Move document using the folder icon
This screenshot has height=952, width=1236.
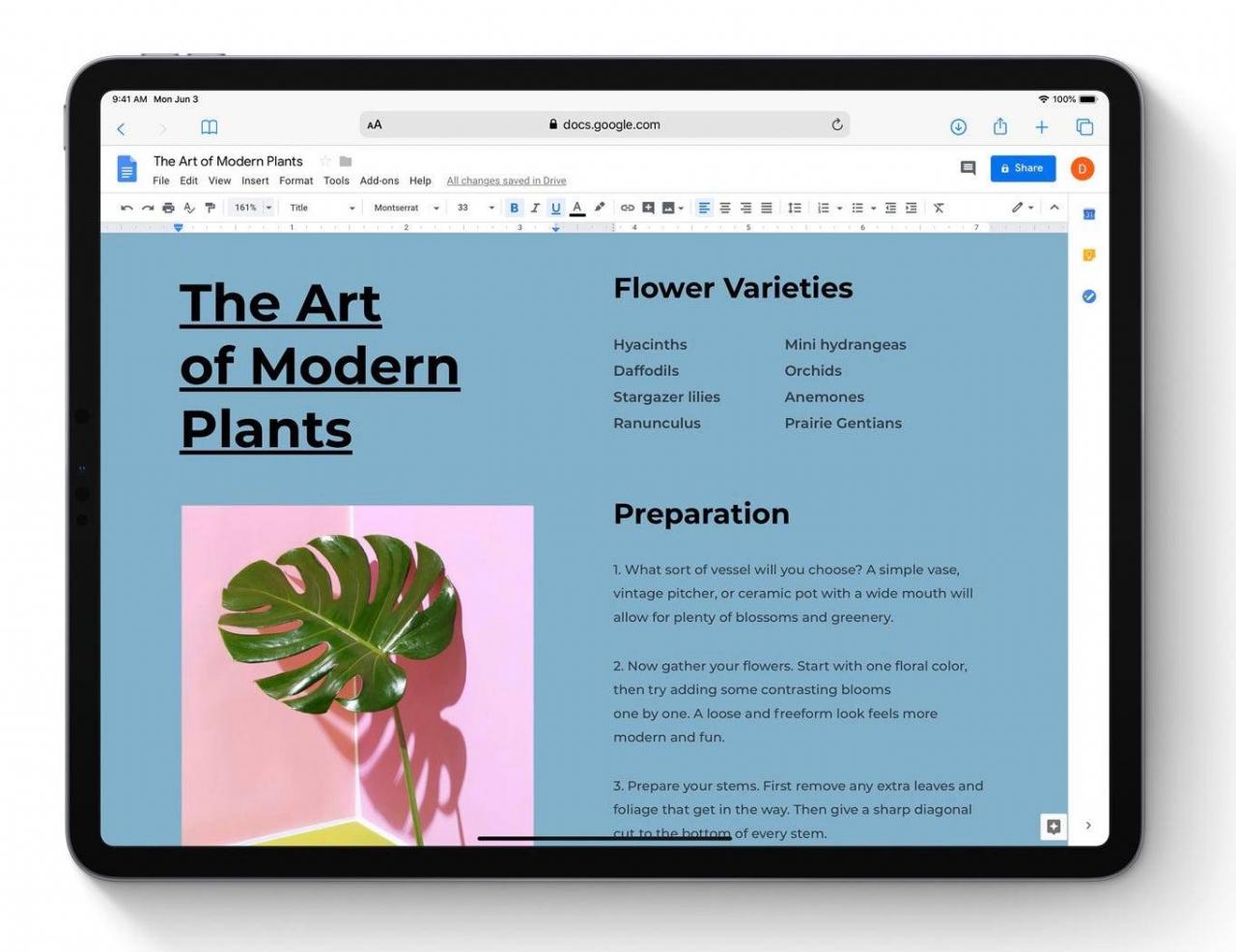346,161
